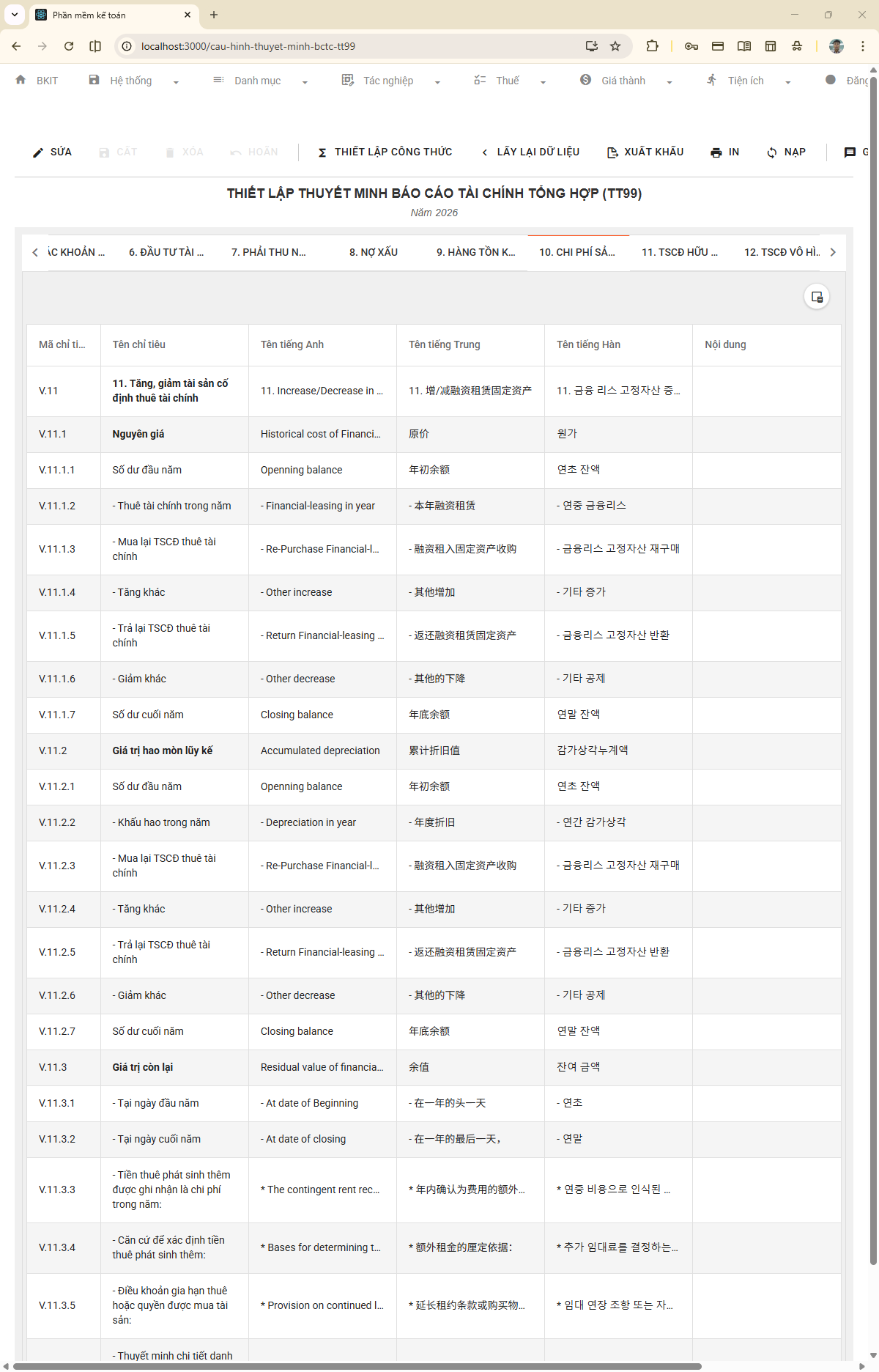Viewport: 879px width, 1372px height.
Task: Click the browser profile avatar
Action: (x=837, y=46)
